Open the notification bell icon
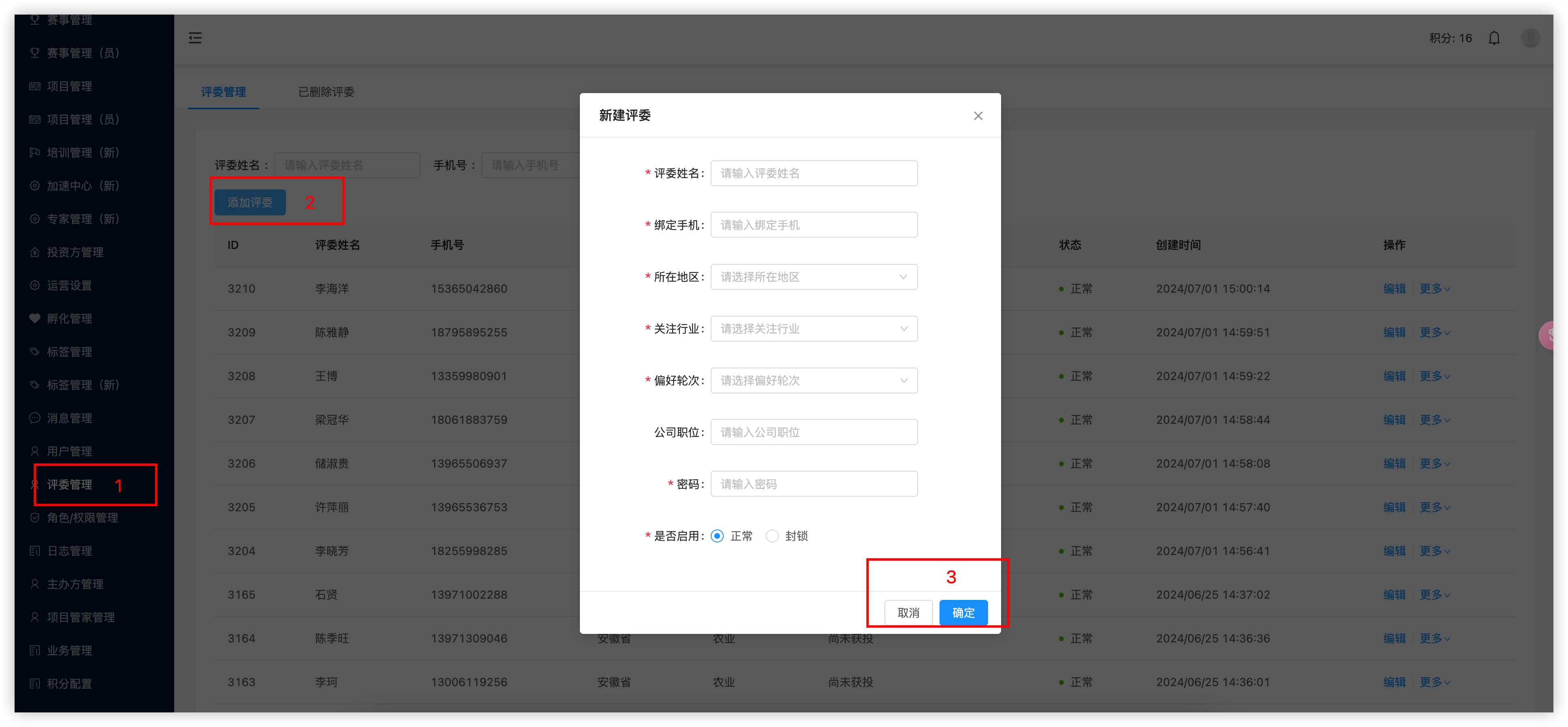The width and height of the screenshot is (1568, 727). coord(1494,38)
